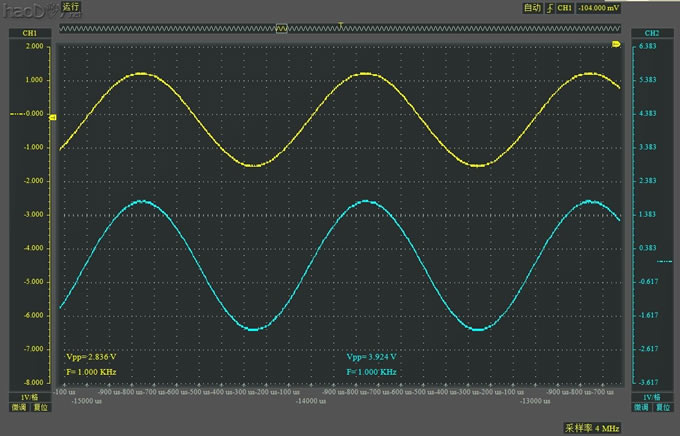Click the right 复位 reset button
This screenshot has width=680, height=436.
pos(662,408)
